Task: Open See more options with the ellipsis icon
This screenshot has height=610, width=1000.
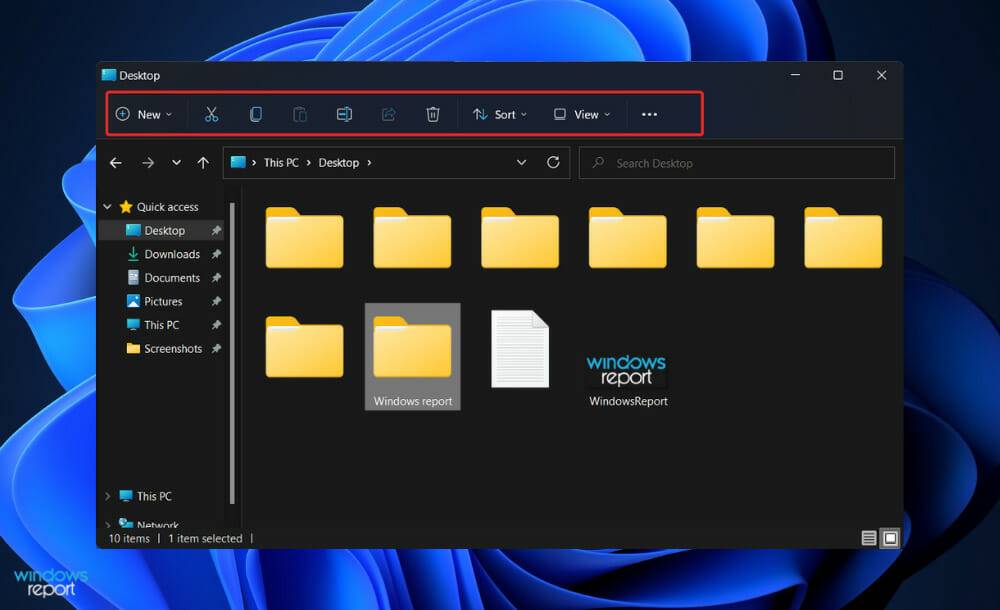Action: point(650,114)
